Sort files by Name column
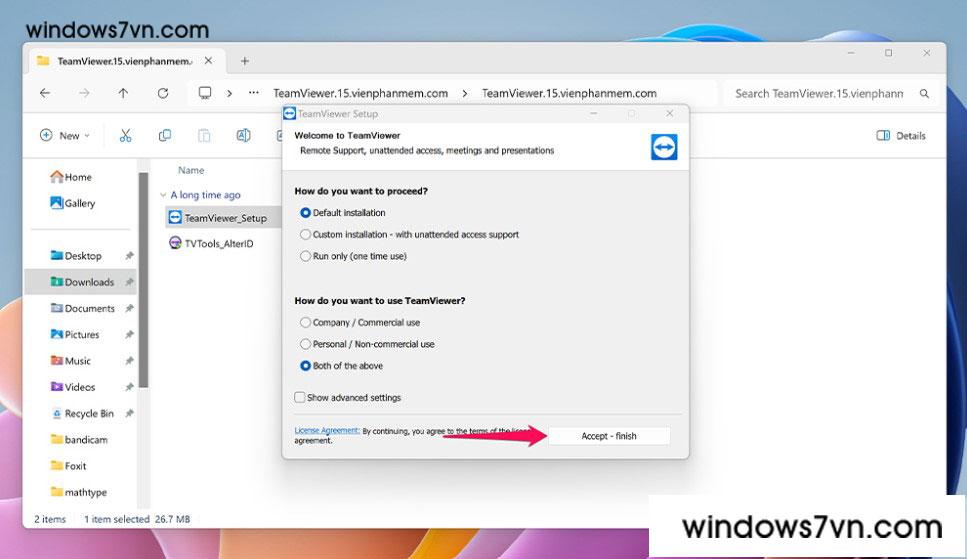Image resolution: width=967 pixels, height=559 pixels. coord(191,170)
